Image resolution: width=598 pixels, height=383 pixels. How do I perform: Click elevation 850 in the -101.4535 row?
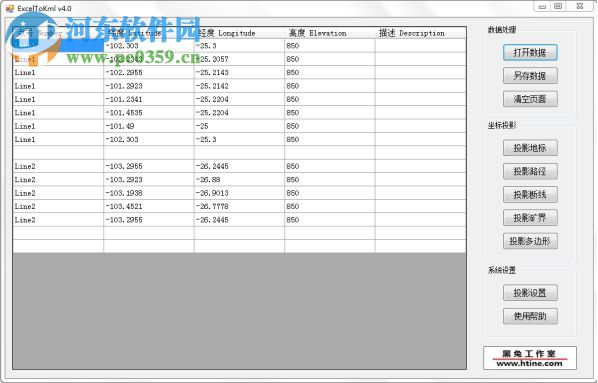[330, 113]
